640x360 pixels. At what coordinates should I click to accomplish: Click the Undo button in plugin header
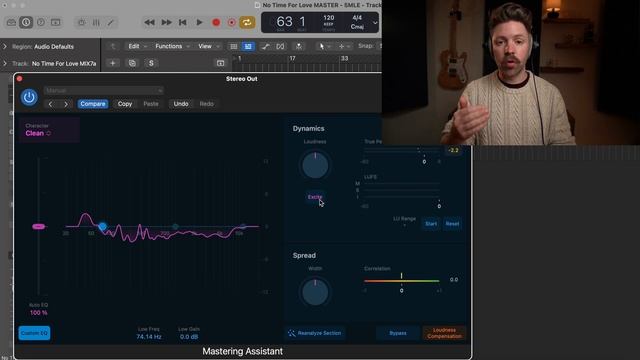point(181,104)
